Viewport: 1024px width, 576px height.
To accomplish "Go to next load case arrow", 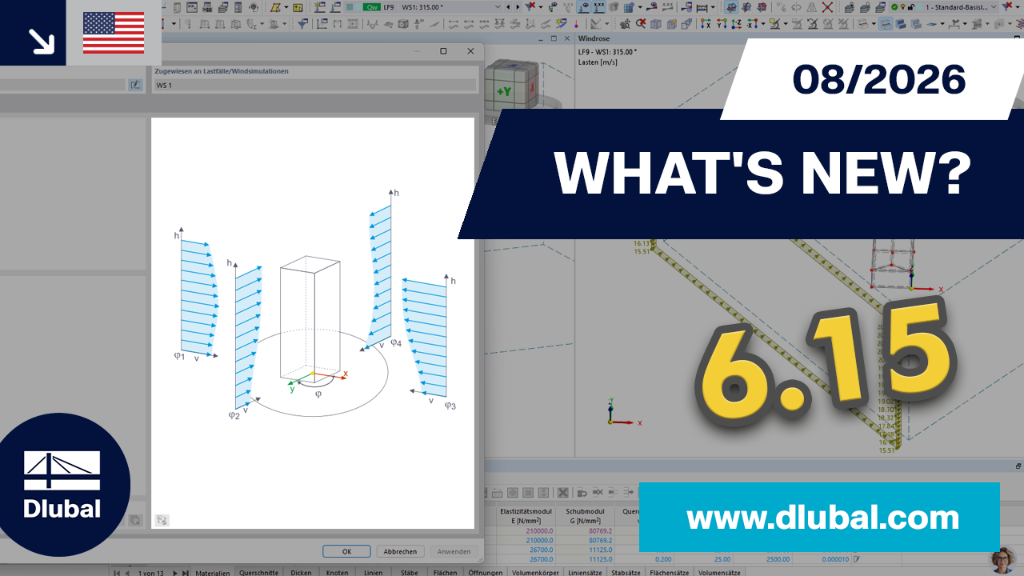I will tap(517, 7).
